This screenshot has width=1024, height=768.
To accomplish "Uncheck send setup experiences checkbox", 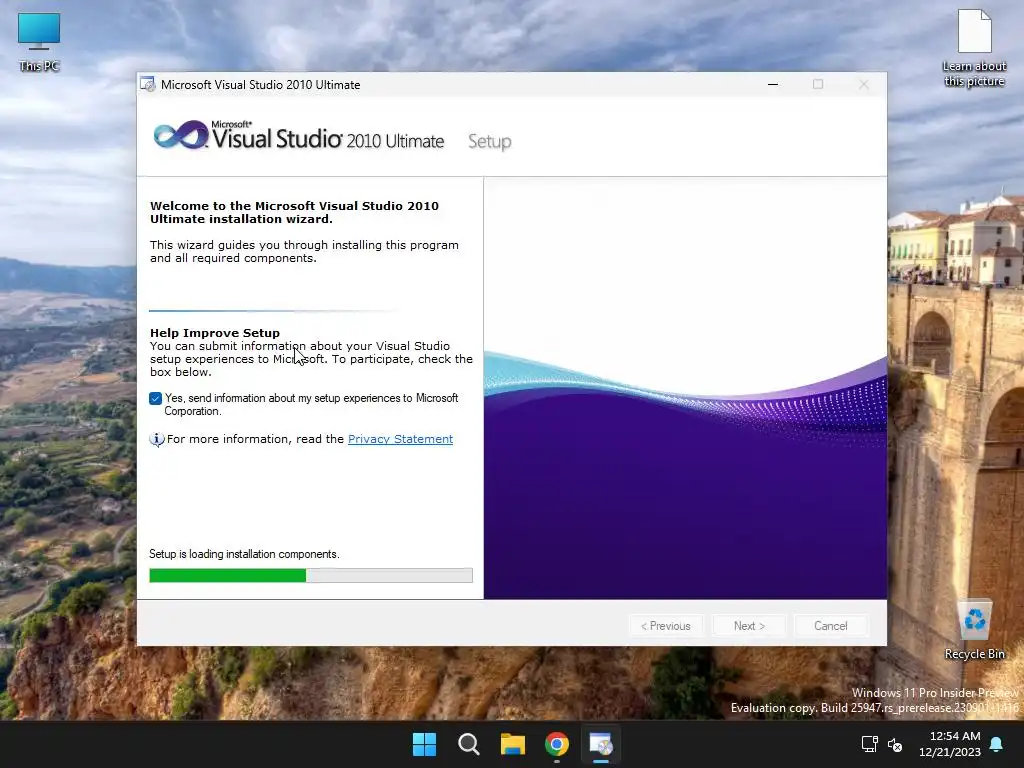I will 155,398.
